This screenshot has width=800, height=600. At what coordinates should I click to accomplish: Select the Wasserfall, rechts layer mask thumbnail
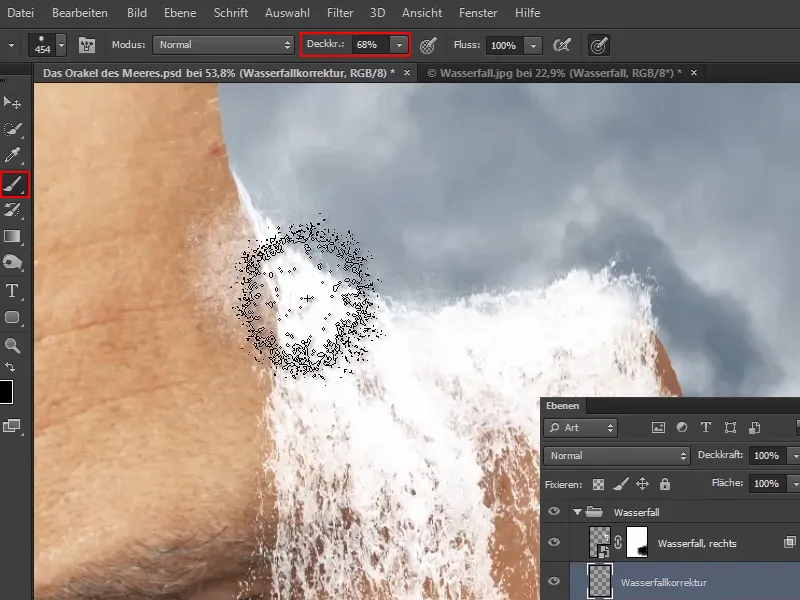click(x=637, y=542)
